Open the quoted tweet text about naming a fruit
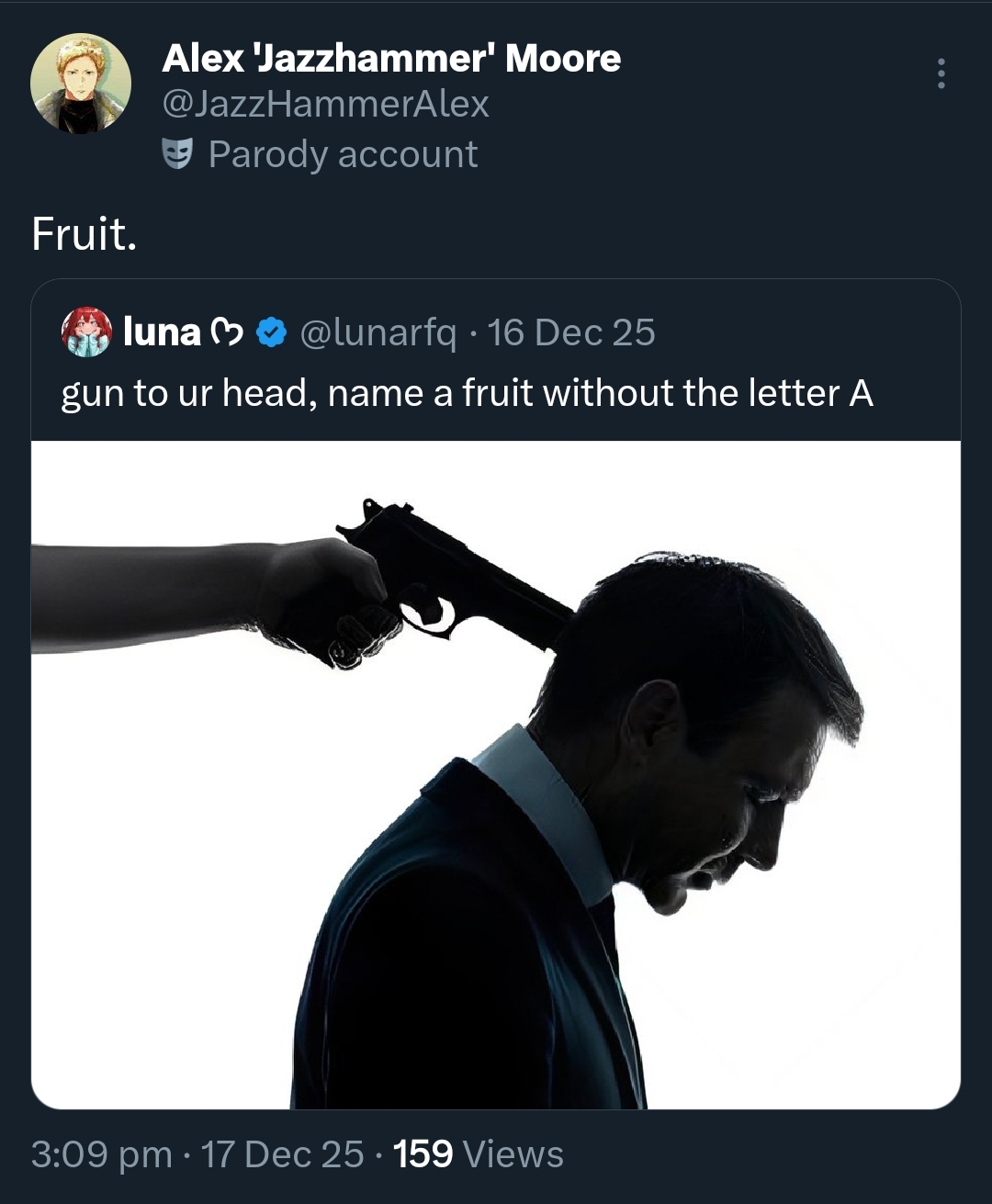This screenshot has width=992, height=1204. coord(467,393)
